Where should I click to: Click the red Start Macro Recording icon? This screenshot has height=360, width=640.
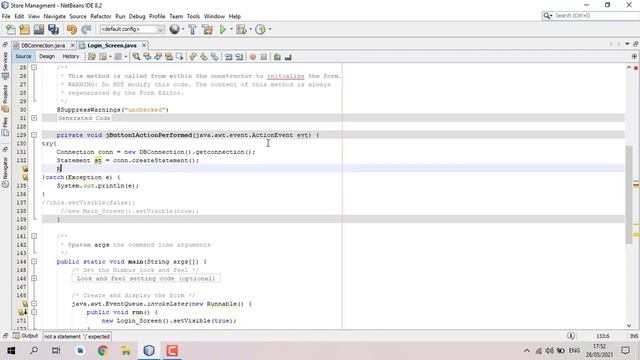253,57
